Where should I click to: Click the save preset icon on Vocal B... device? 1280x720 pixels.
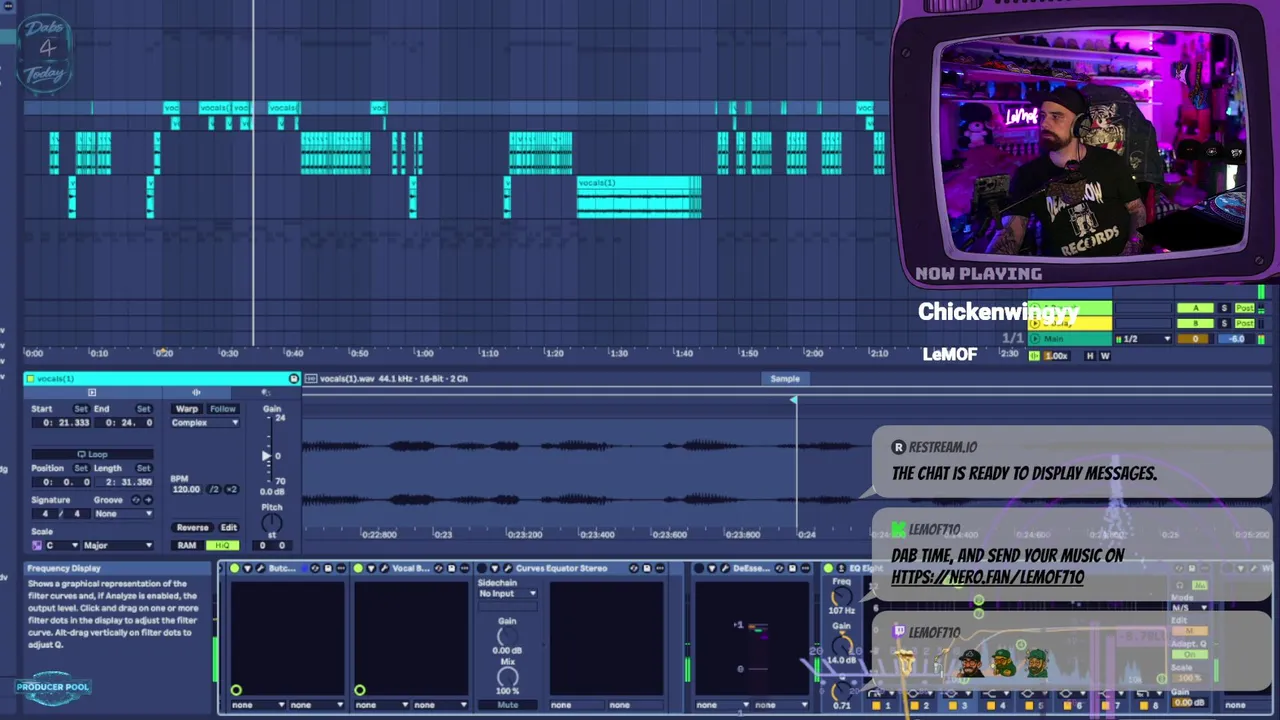tap(452, 568)
